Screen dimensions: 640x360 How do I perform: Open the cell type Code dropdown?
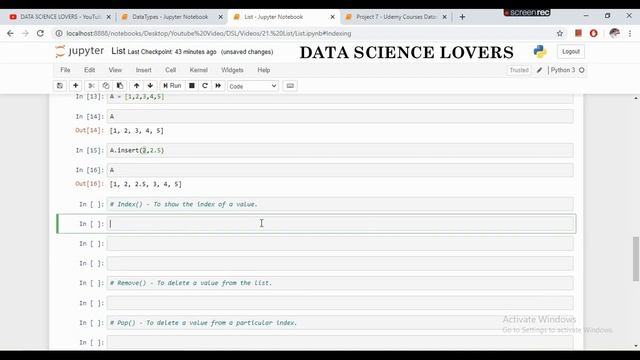coord(253,86)
